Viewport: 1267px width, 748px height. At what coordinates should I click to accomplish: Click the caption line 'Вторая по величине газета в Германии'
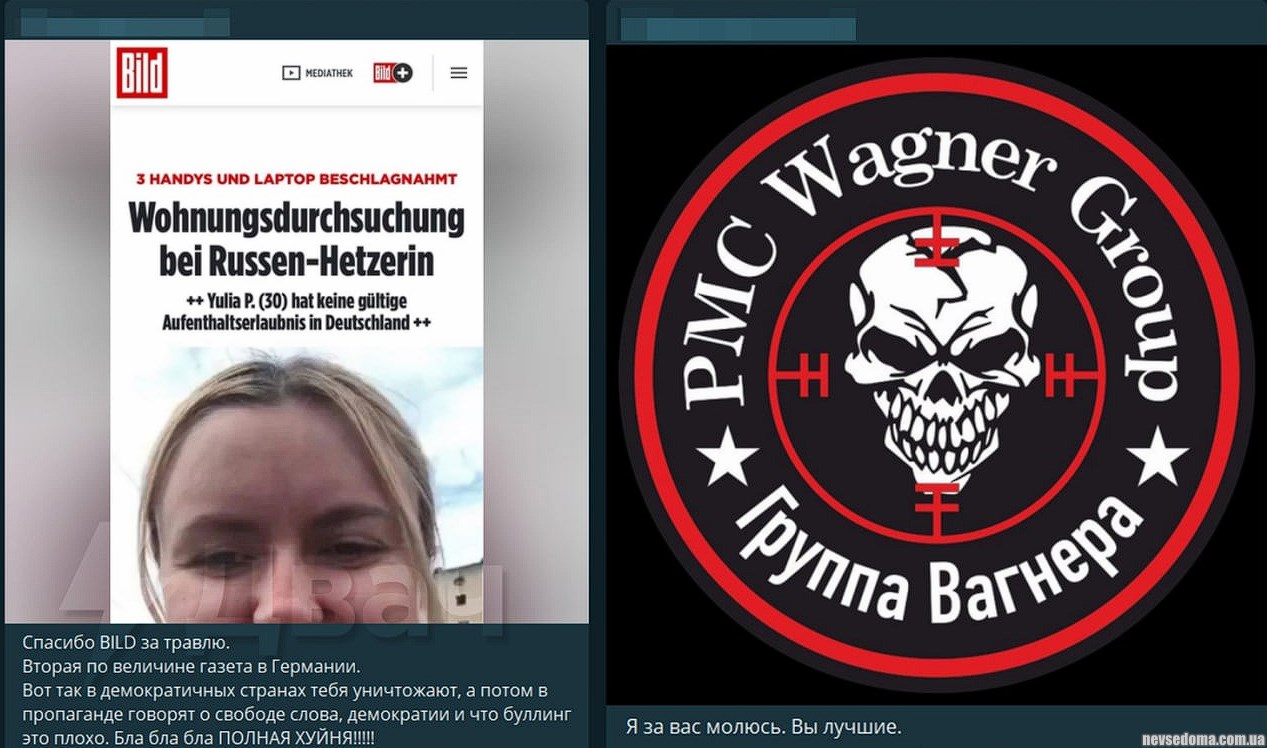point(189,666)
